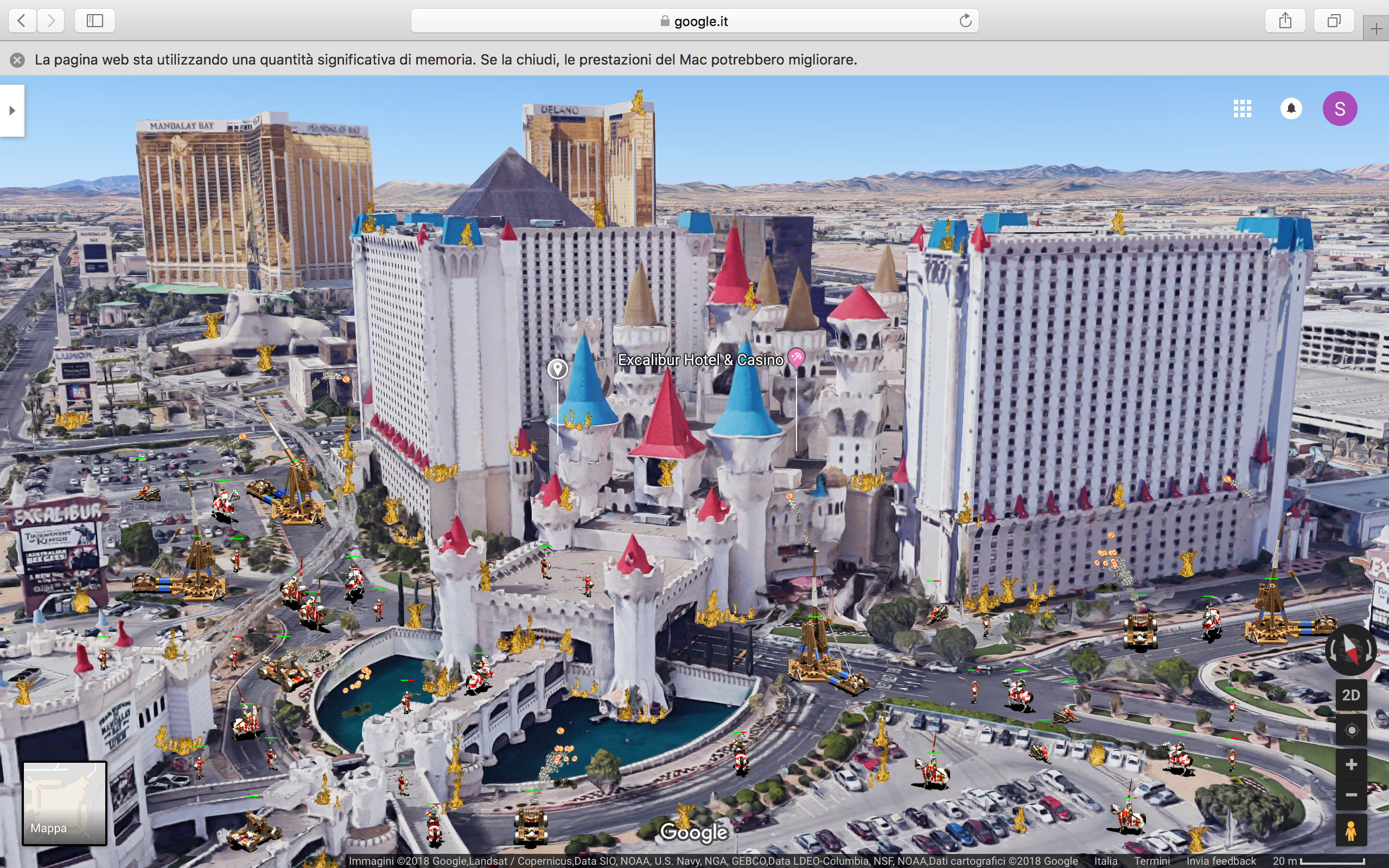Screen dimensions: 1389x868
Task: Zoom out of the map
Action: [1351, 795]
